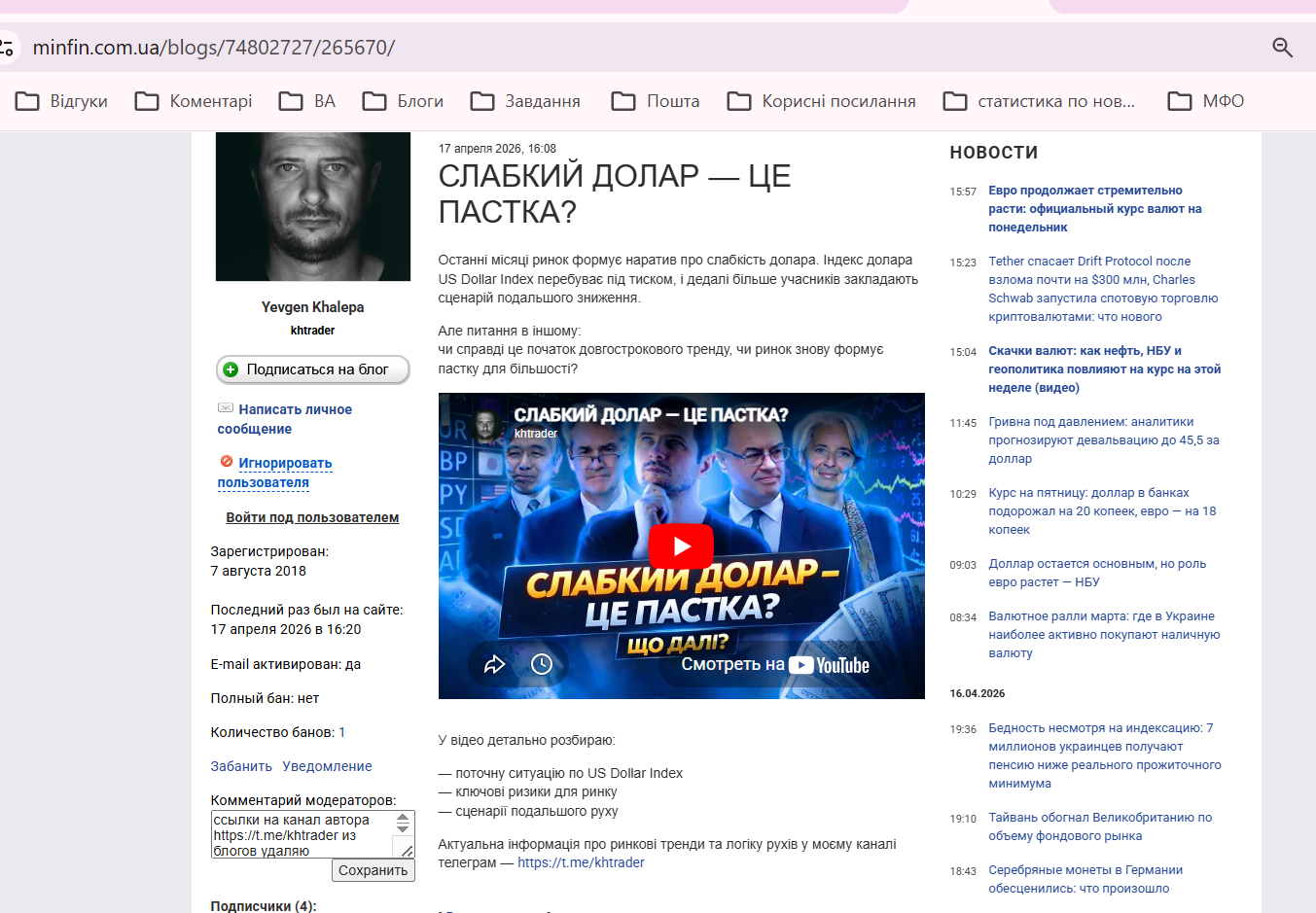Open news: Бедность несмотря на индексацию

(x=1105, y=755)
